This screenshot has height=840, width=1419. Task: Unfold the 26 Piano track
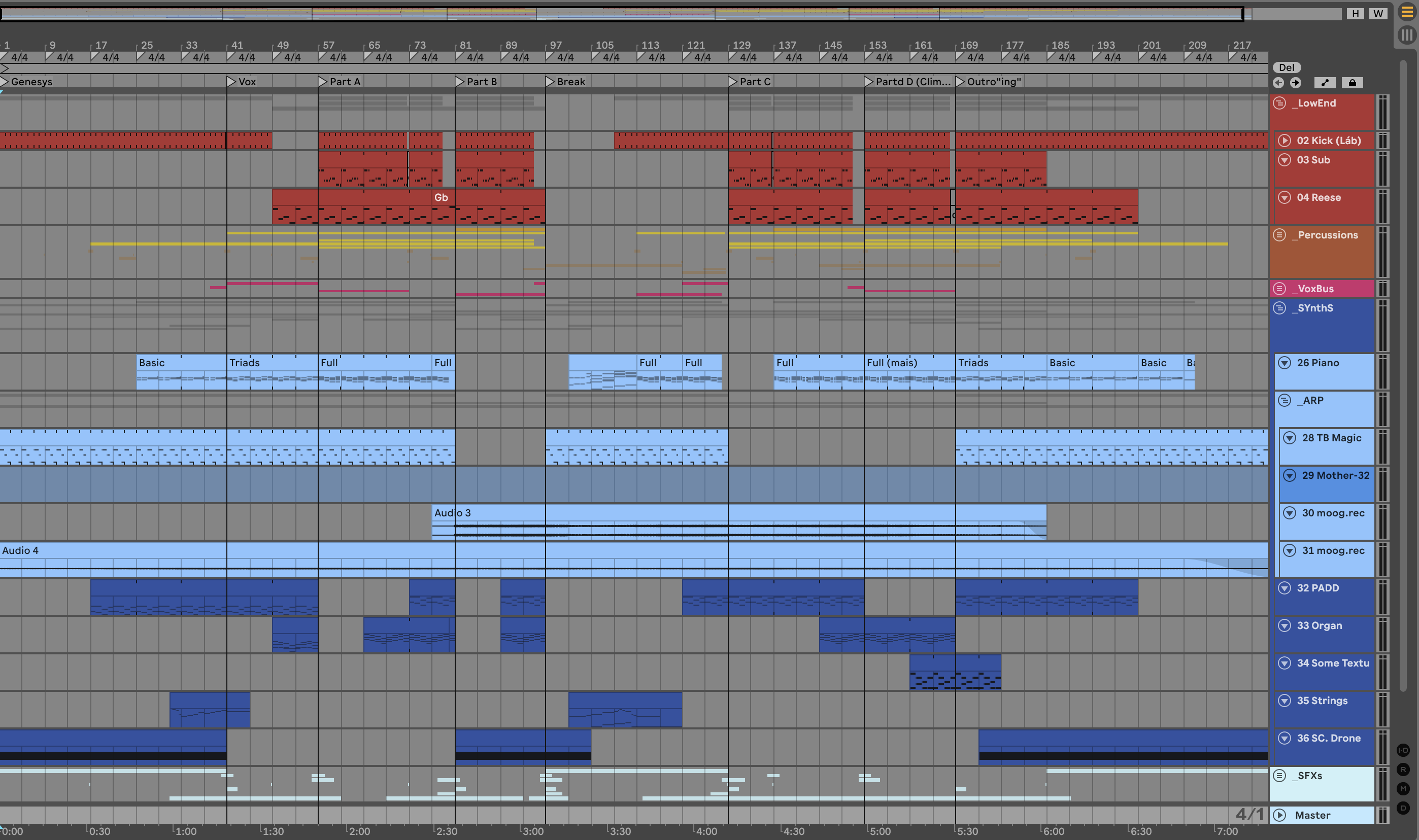tap(1285, 363)
